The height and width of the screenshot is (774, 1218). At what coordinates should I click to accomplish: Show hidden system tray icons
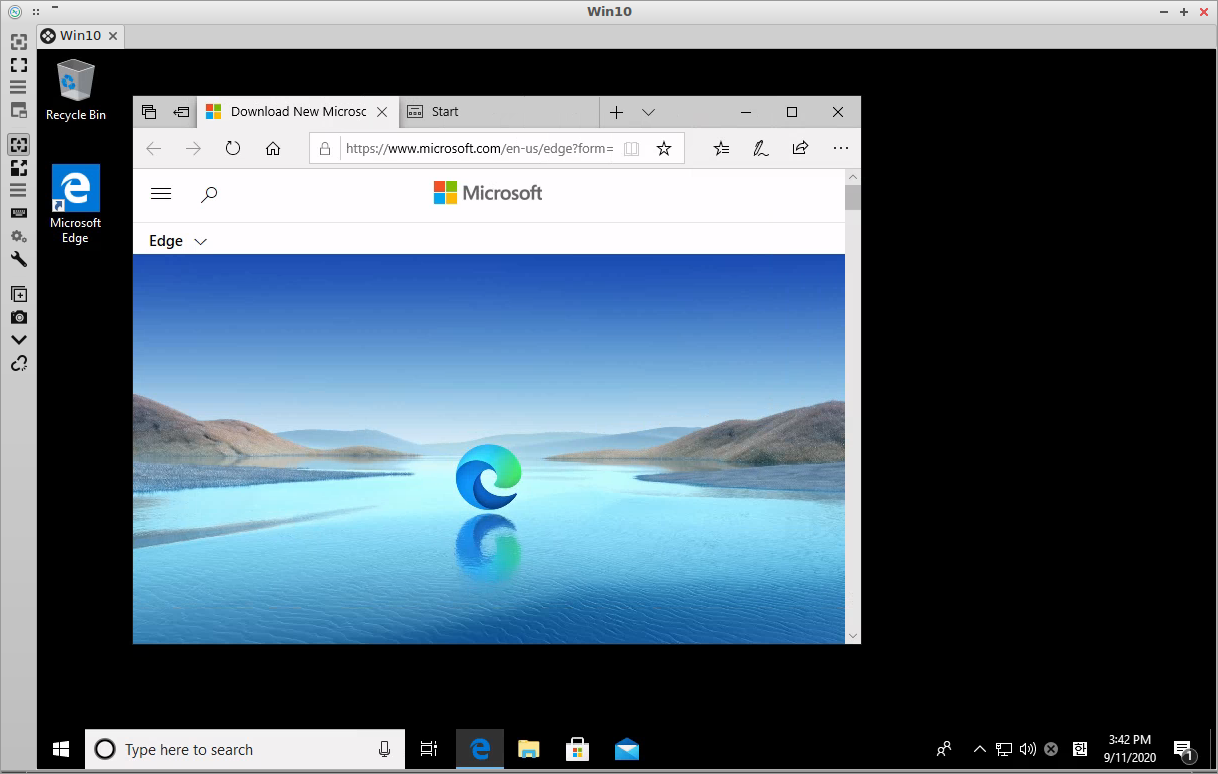980,749
